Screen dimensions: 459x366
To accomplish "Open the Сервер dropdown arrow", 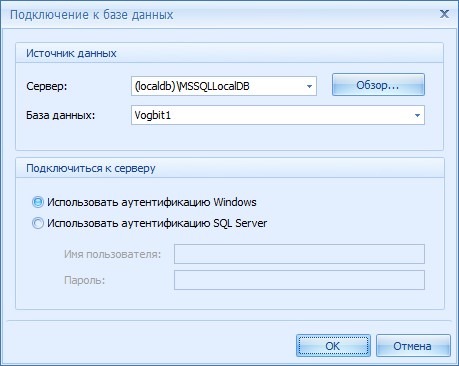I will (309, 86).
